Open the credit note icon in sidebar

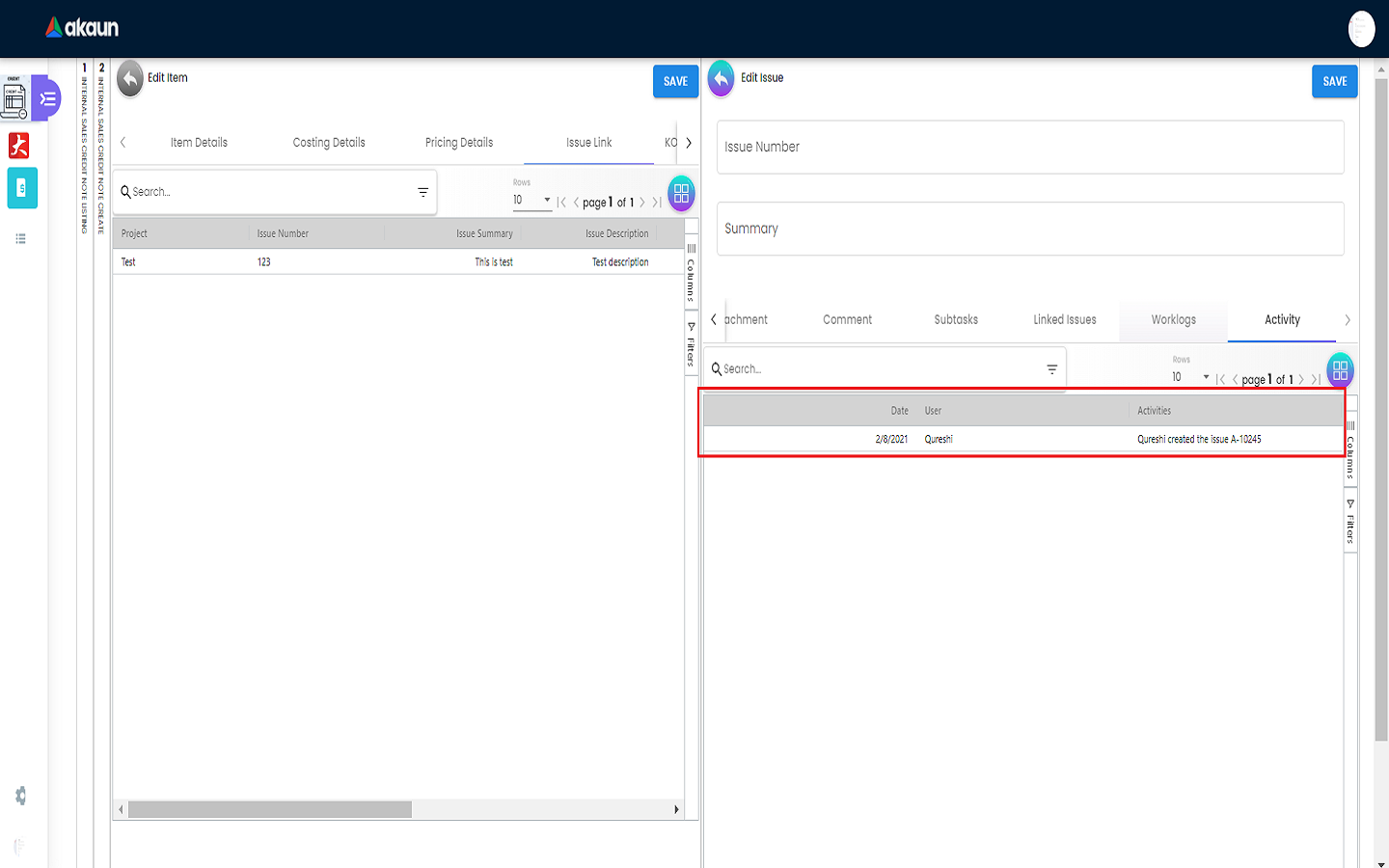tap(14, 98)
